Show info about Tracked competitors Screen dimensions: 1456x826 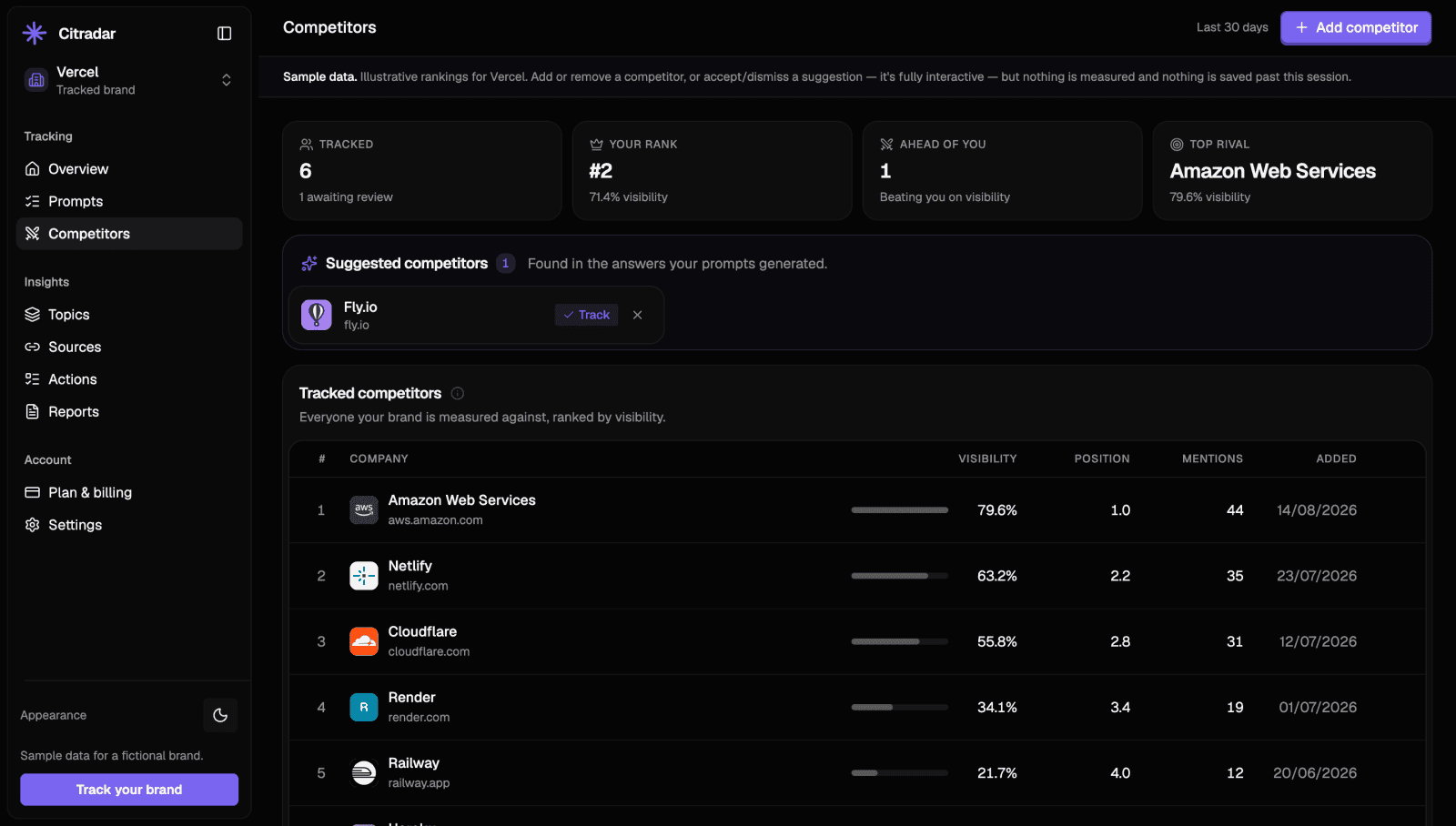[458, 394]
